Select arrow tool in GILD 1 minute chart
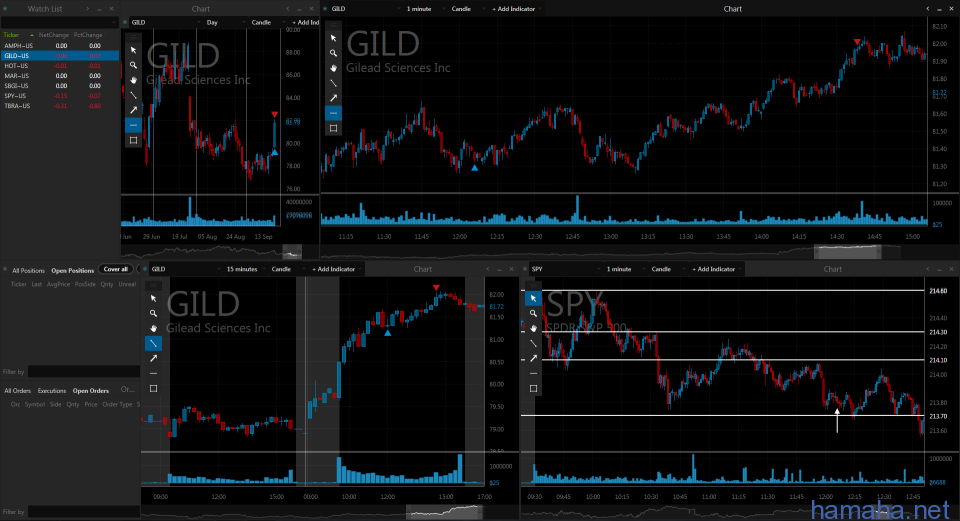This screenshot has width=960, height=521. tap(333, 98)
